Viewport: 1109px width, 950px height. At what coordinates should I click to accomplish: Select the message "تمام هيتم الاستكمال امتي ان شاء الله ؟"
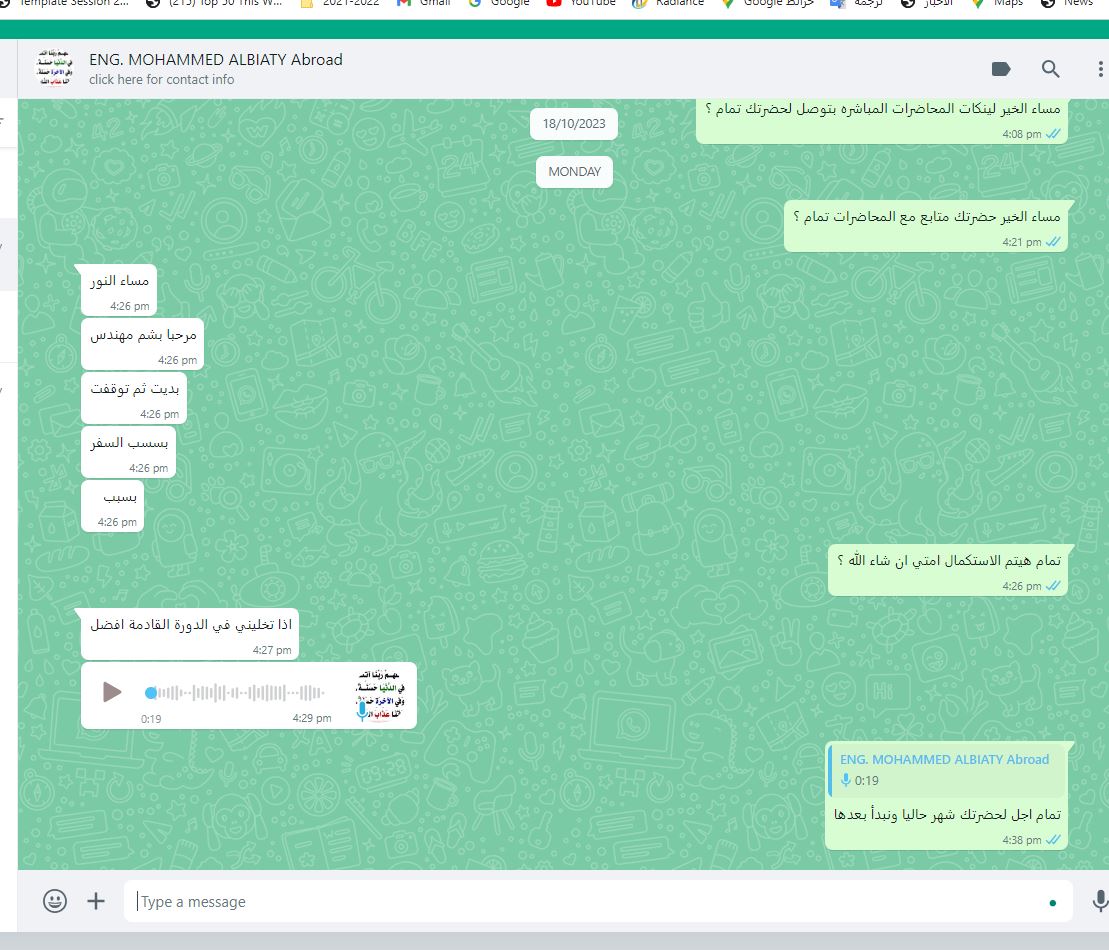coord(948,570)
